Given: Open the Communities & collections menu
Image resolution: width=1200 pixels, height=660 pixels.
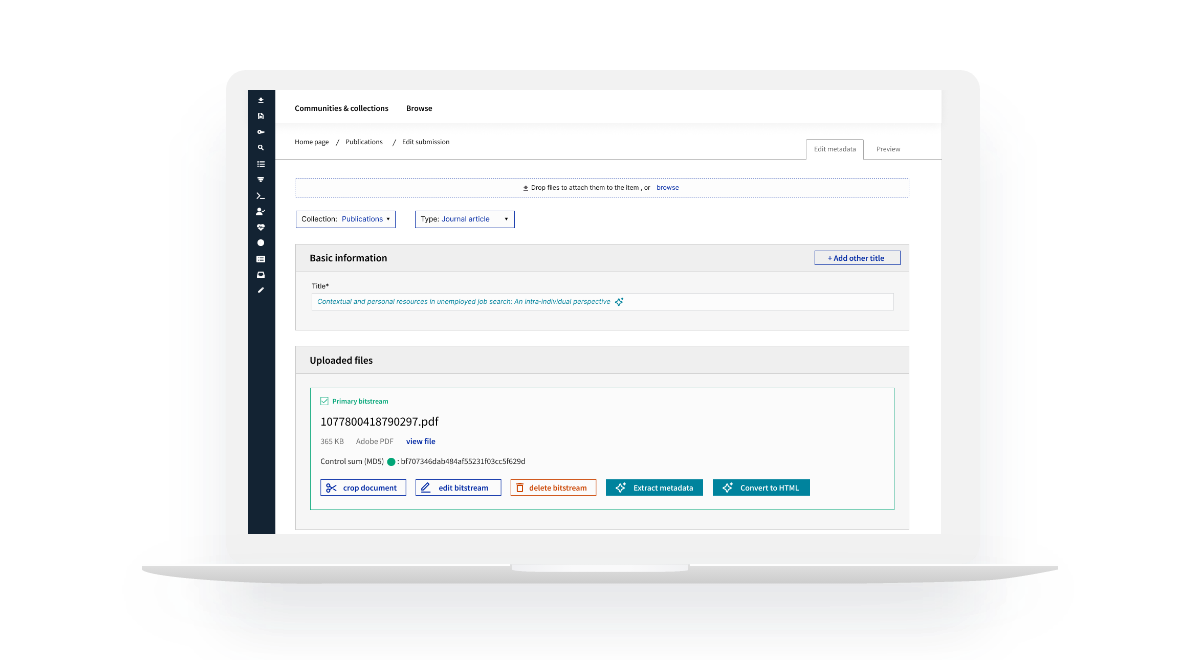Looking at the screenshot, I should click(341, 108).
